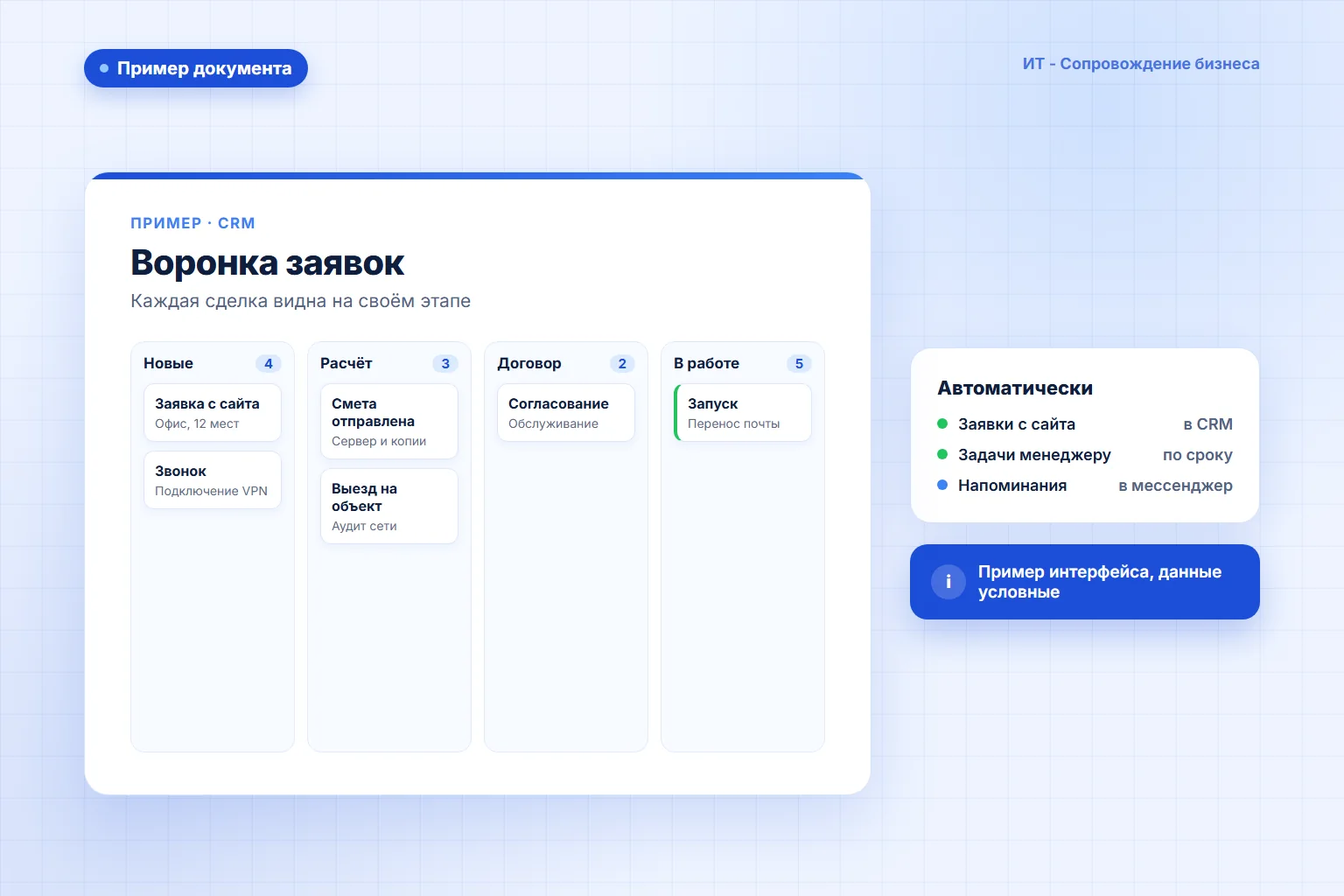Click the «по сроку» value

coord(1197,455)
